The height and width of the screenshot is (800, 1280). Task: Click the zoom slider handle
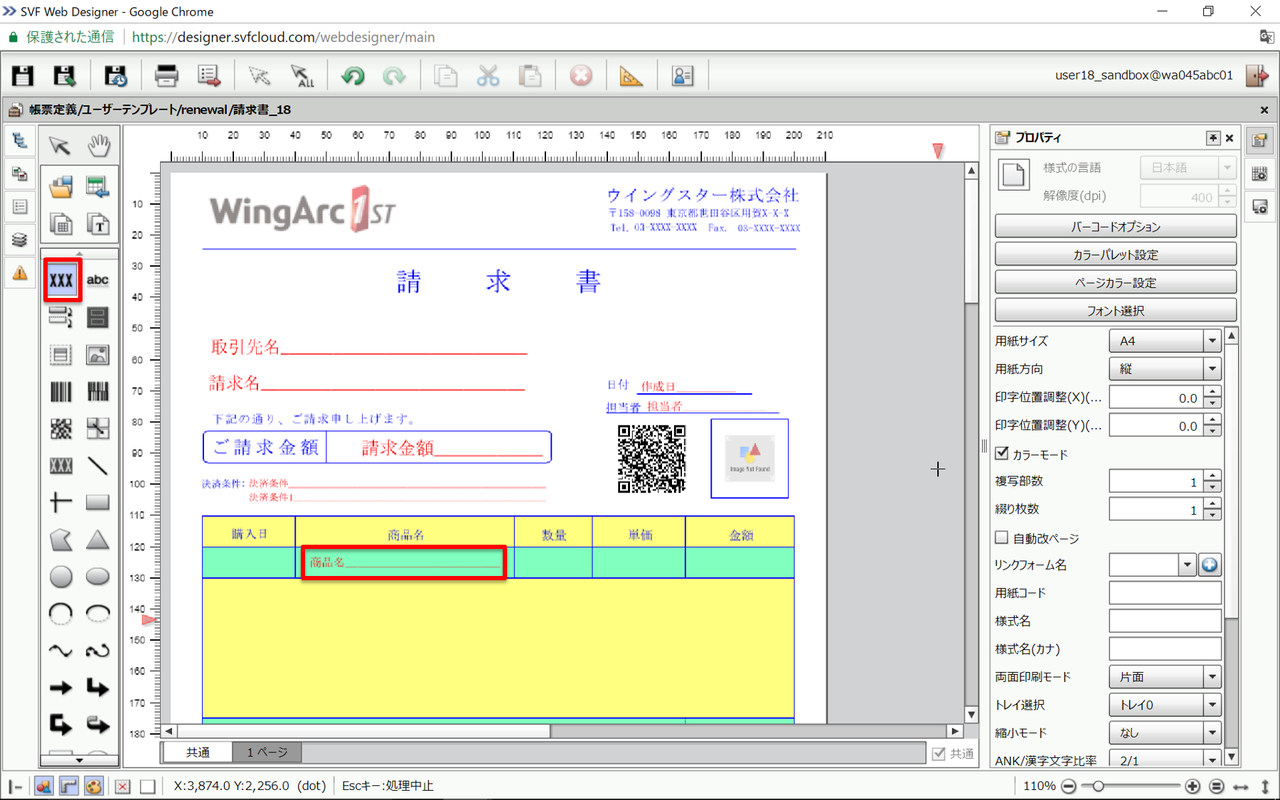[1099, 786]
